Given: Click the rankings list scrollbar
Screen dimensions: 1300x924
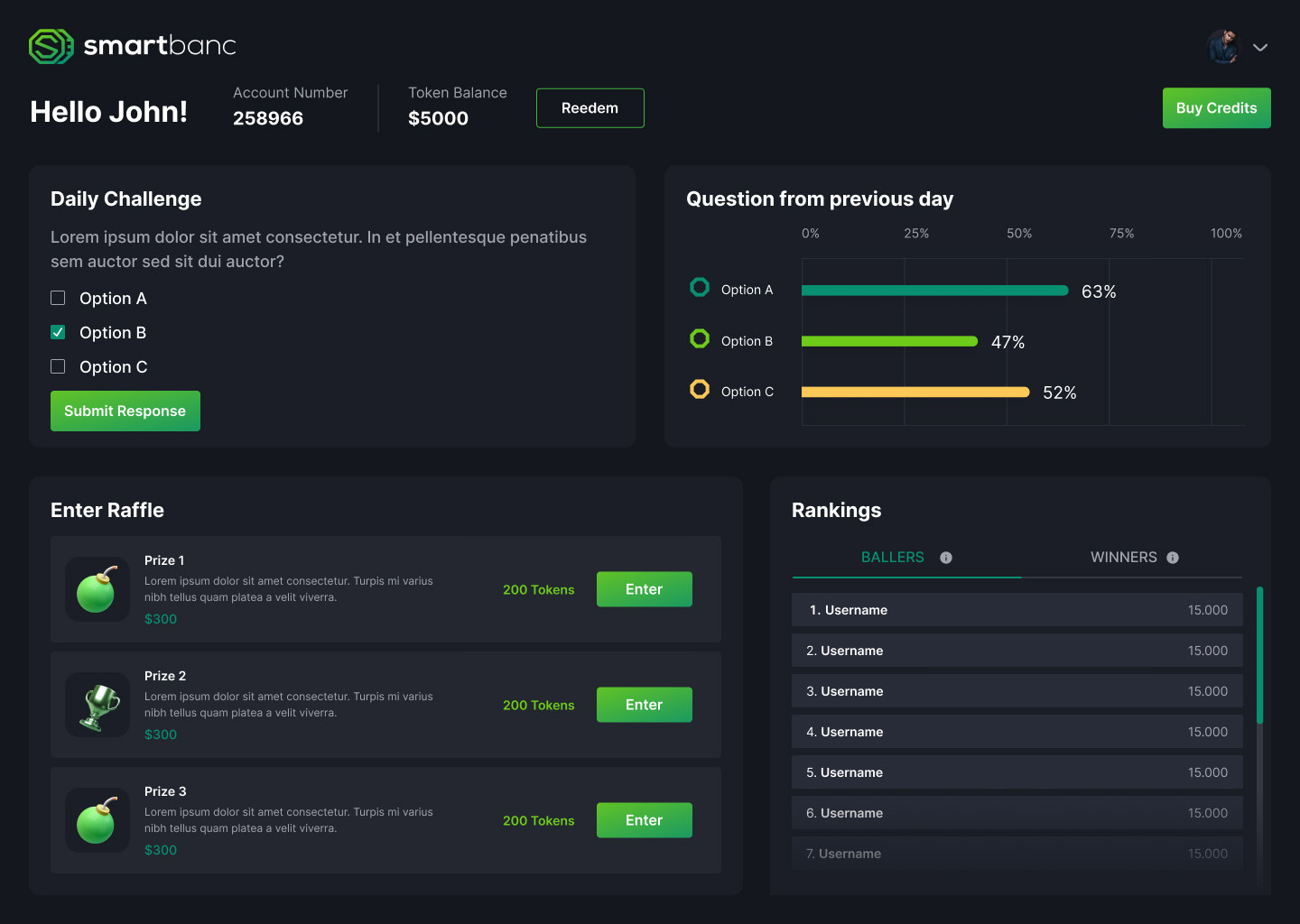Looking at the screenshot, I should (1259, 655).
